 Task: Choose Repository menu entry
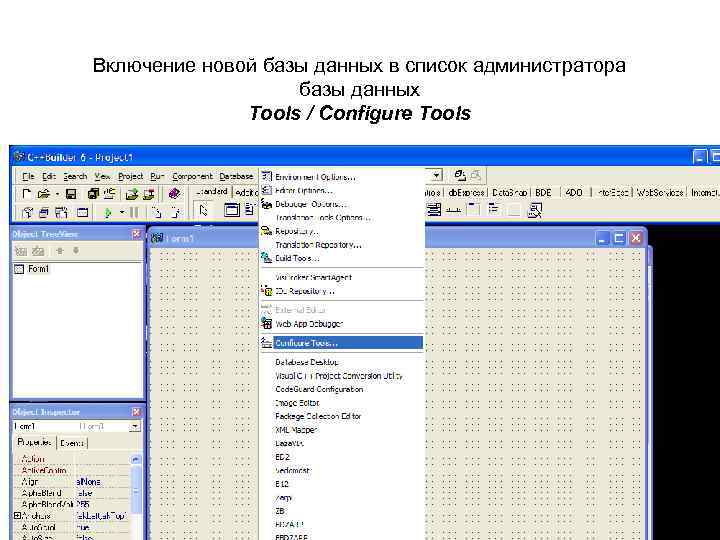coord(342,231)
